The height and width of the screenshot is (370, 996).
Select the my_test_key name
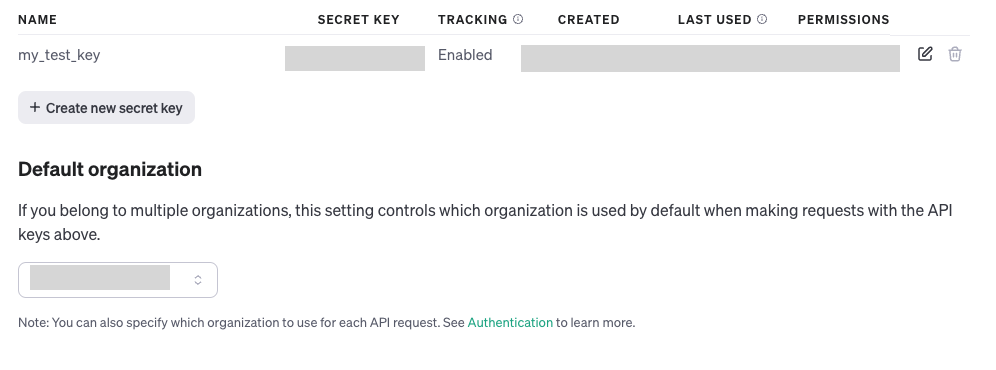pyautogui.click(x=59, y=55)
